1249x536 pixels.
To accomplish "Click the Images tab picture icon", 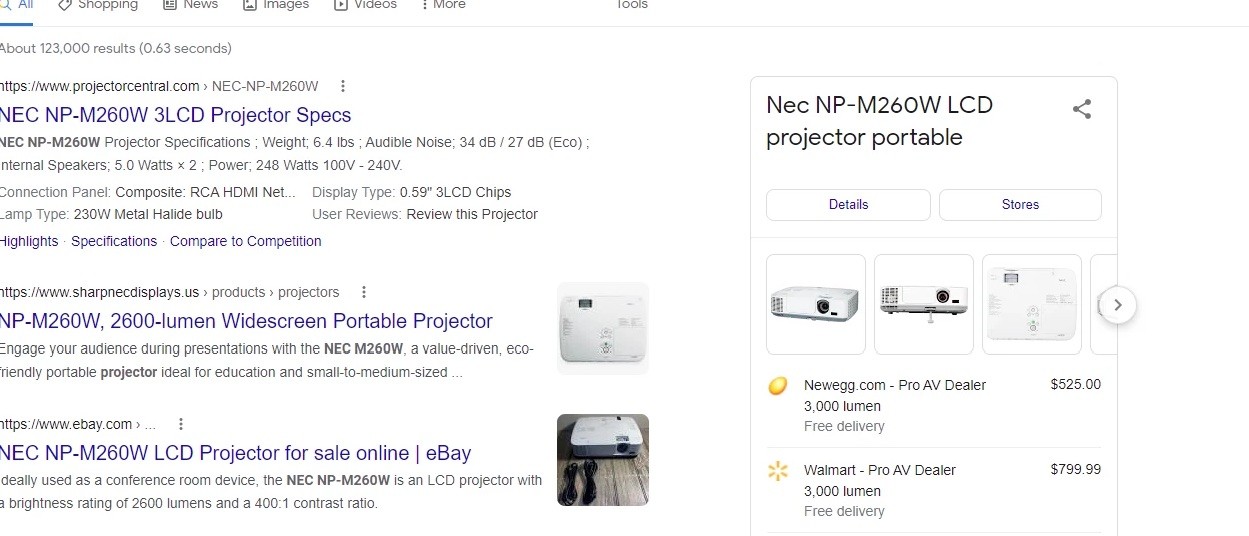I will [x=249, y=5].
